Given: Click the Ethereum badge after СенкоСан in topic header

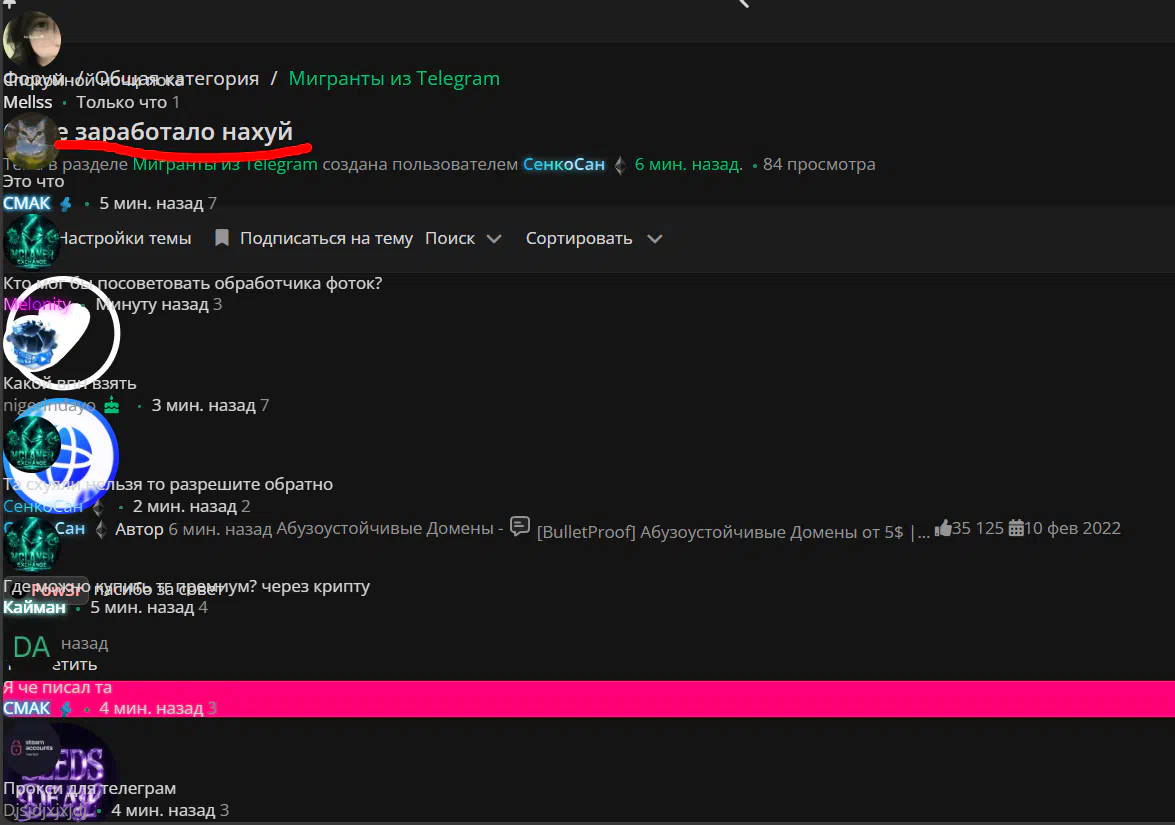Looking at the screenshot, I should pyautogui.click(x=619, y=165).
